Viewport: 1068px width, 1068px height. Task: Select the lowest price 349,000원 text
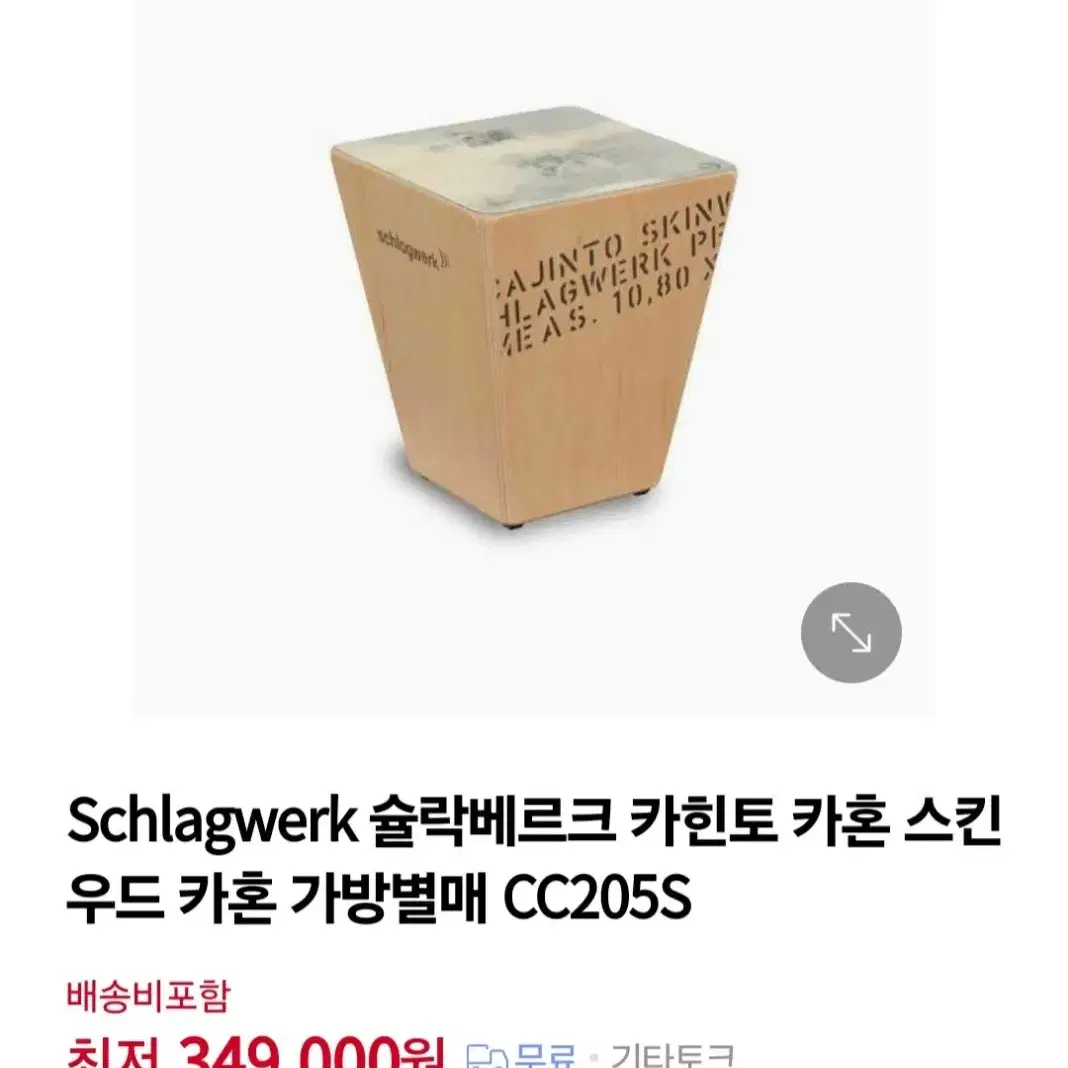click(313, 1052)
